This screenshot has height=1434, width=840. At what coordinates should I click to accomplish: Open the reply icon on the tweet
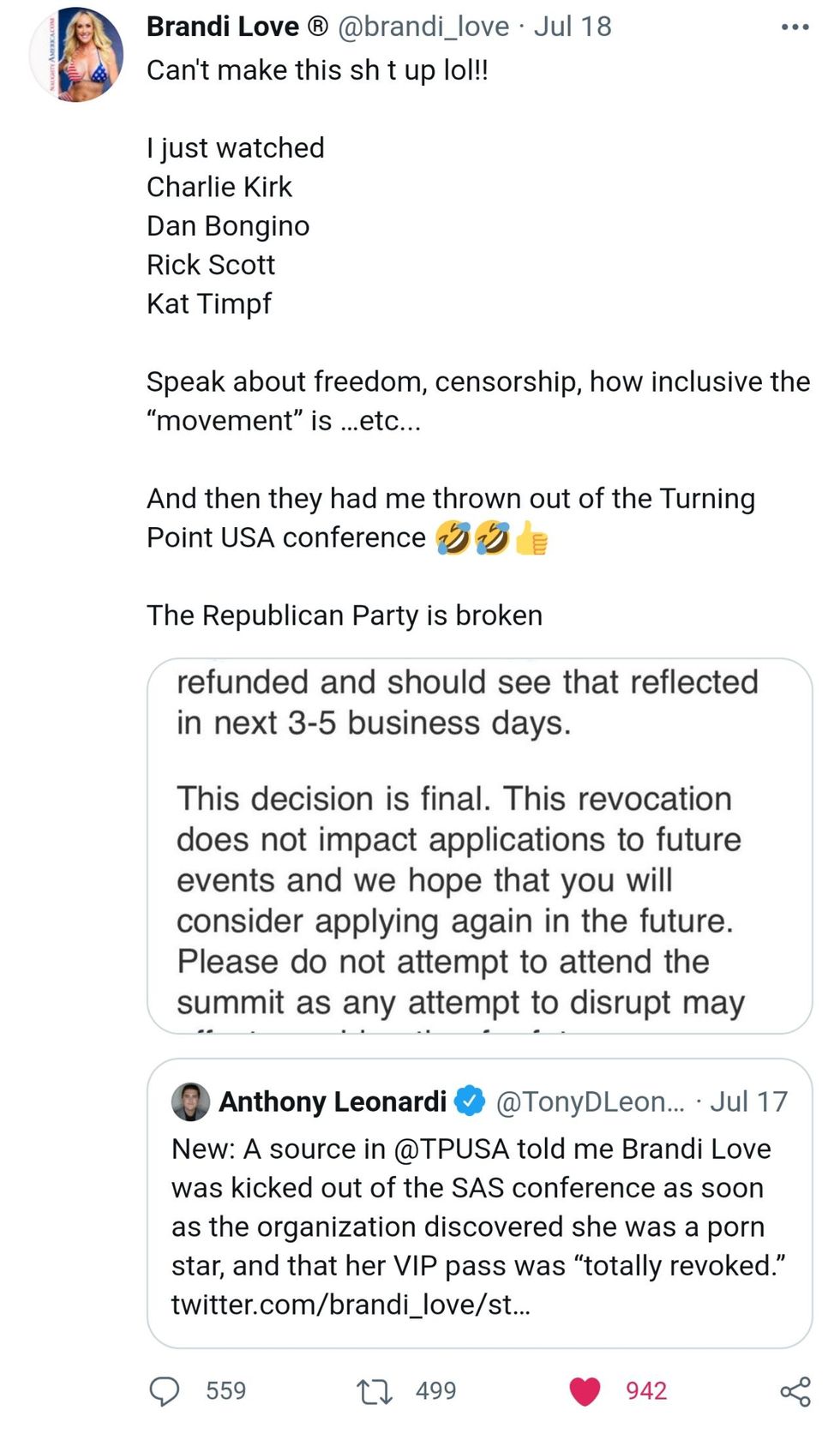click(x=165, y=1390)
